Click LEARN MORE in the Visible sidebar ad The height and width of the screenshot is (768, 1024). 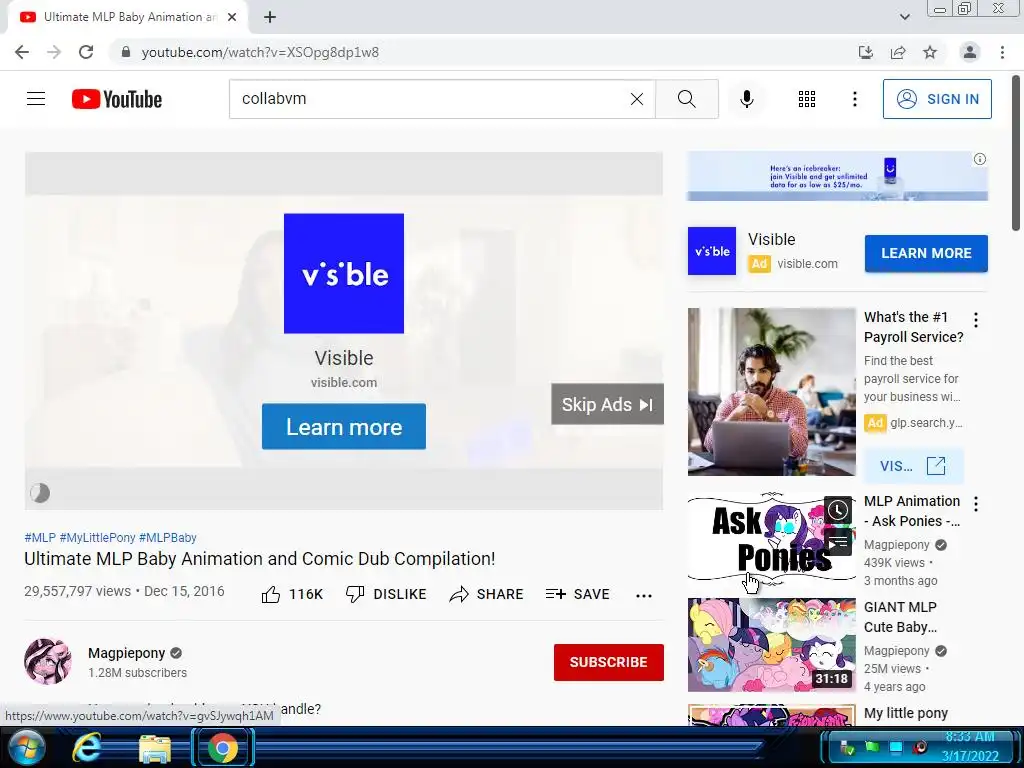click(x=926, y=253)
